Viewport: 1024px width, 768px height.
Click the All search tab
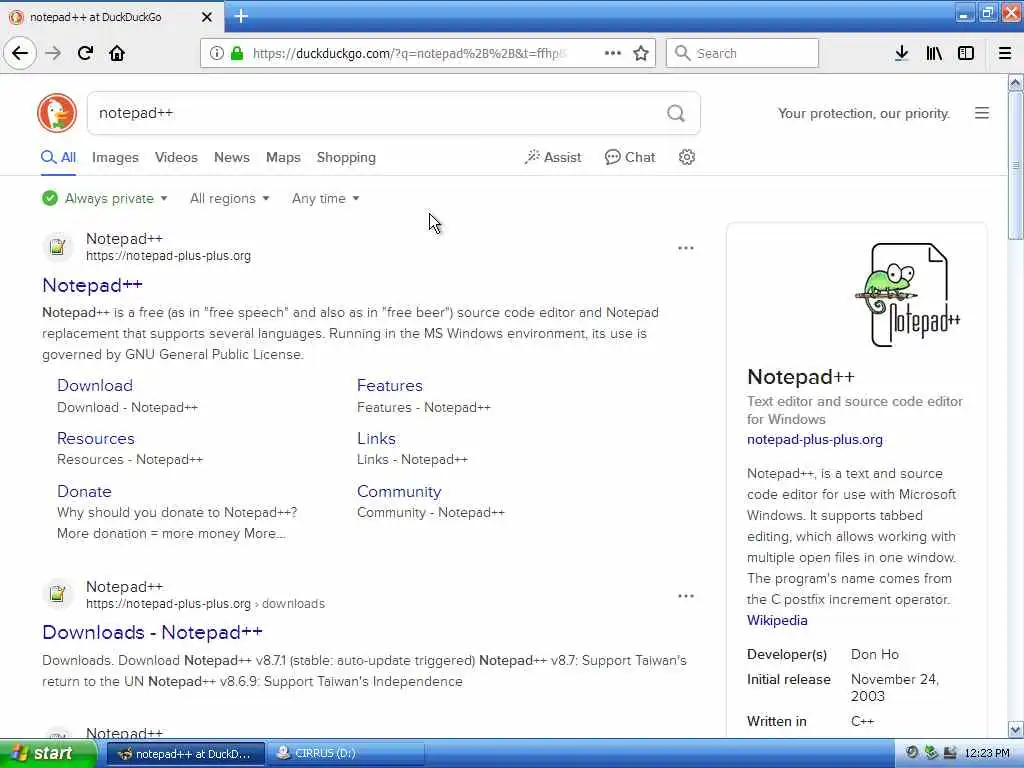pos(59,157)
